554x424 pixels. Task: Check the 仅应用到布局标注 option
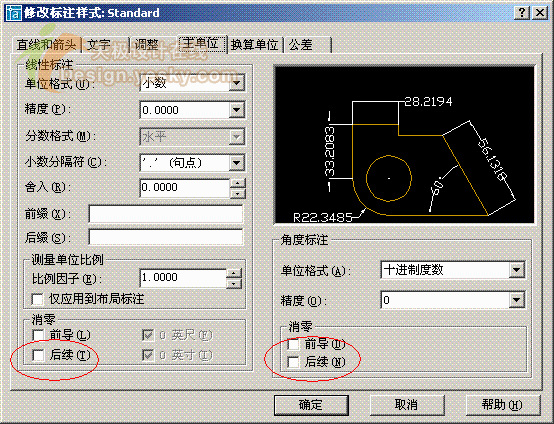coord(37,299)
